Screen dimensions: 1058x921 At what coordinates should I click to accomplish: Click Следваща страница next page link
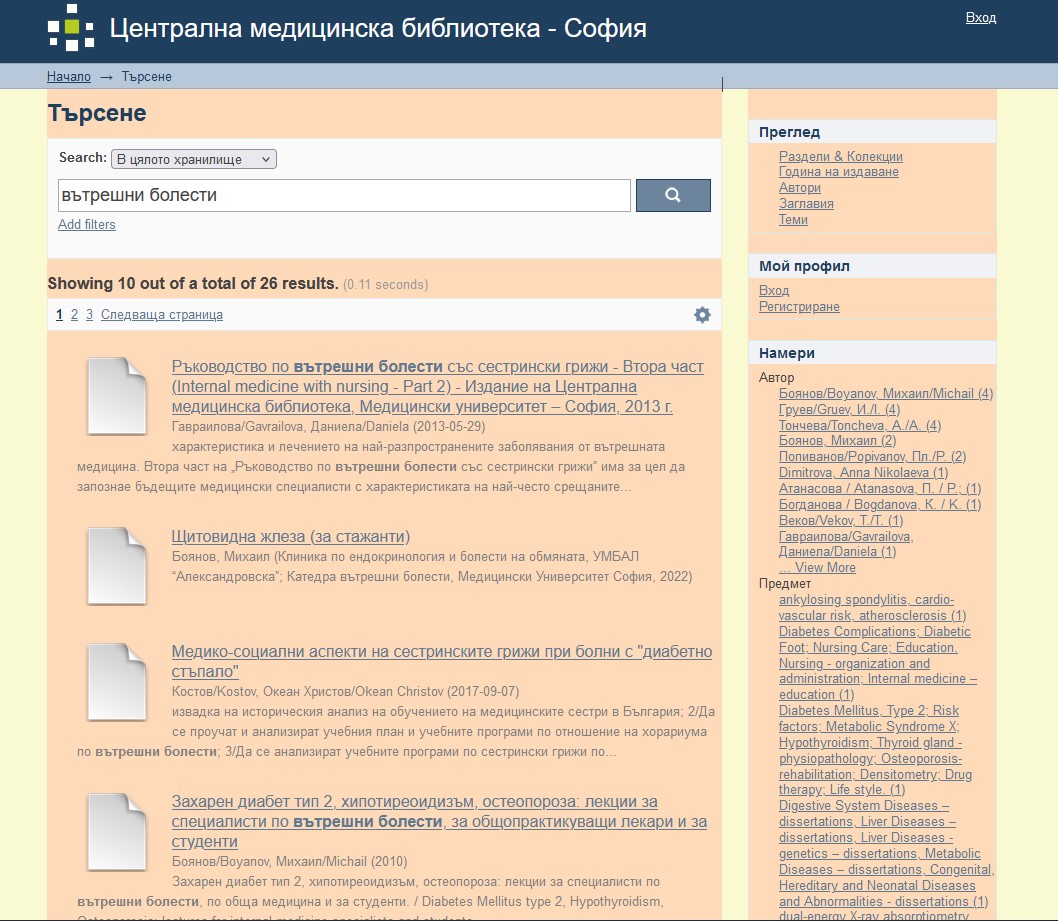[x=162, y=315]
